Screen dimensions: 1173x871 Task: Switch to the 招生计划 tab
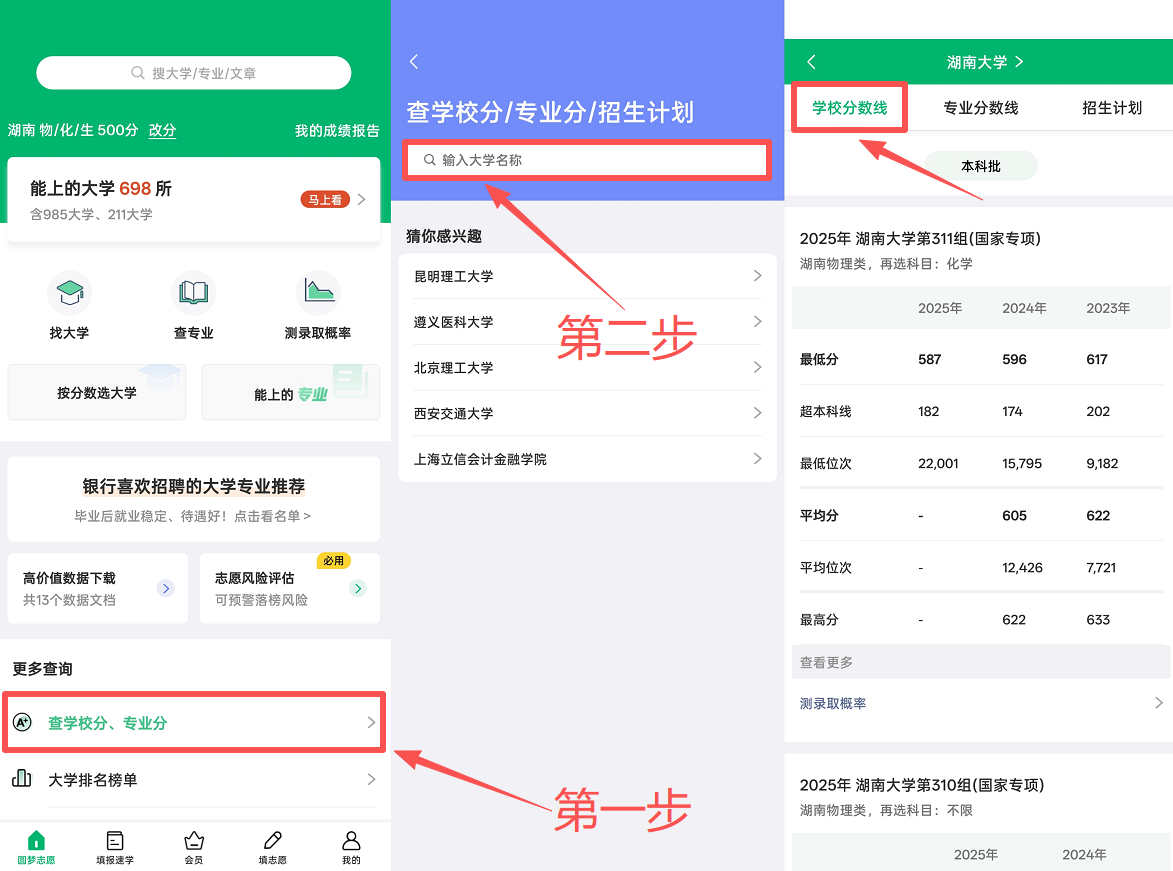tap(1111, 108)
